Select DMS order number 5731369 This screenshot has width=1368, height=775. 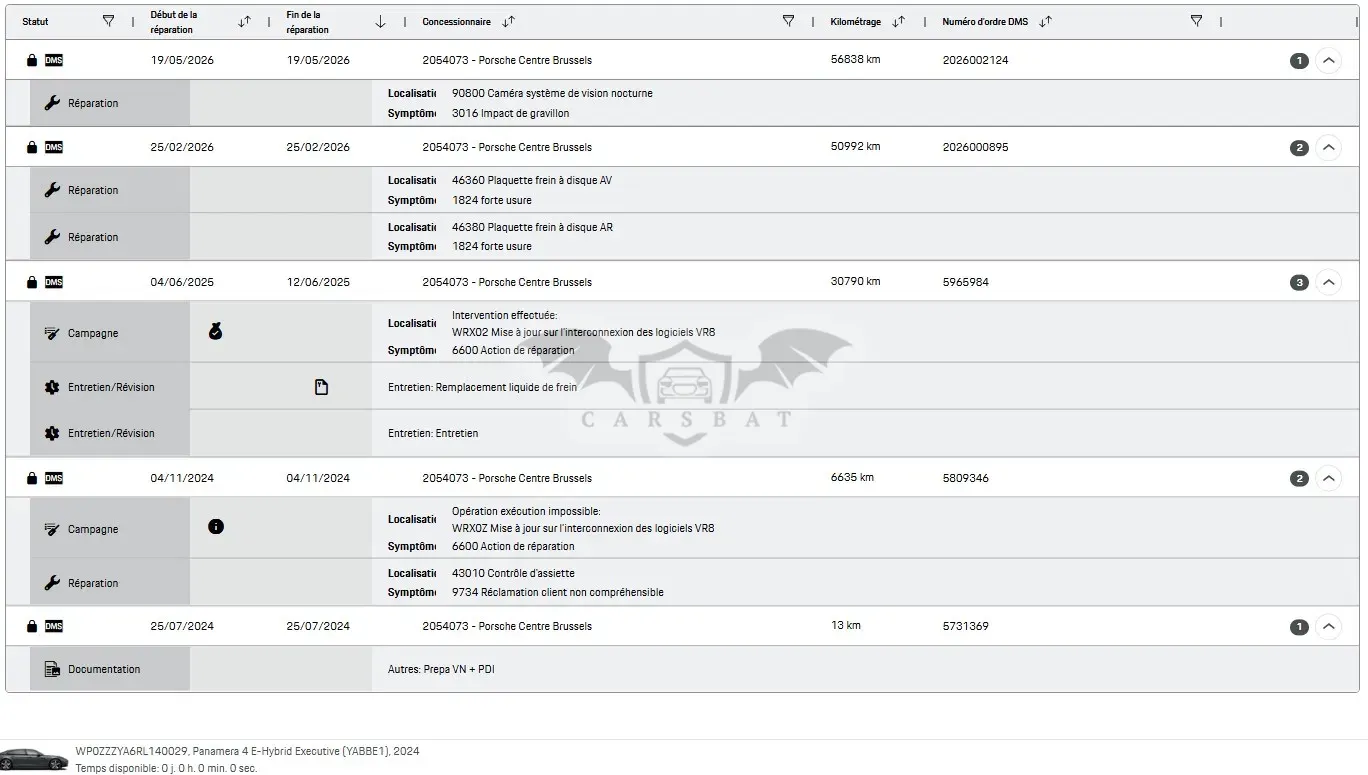(x=965, y=626)
